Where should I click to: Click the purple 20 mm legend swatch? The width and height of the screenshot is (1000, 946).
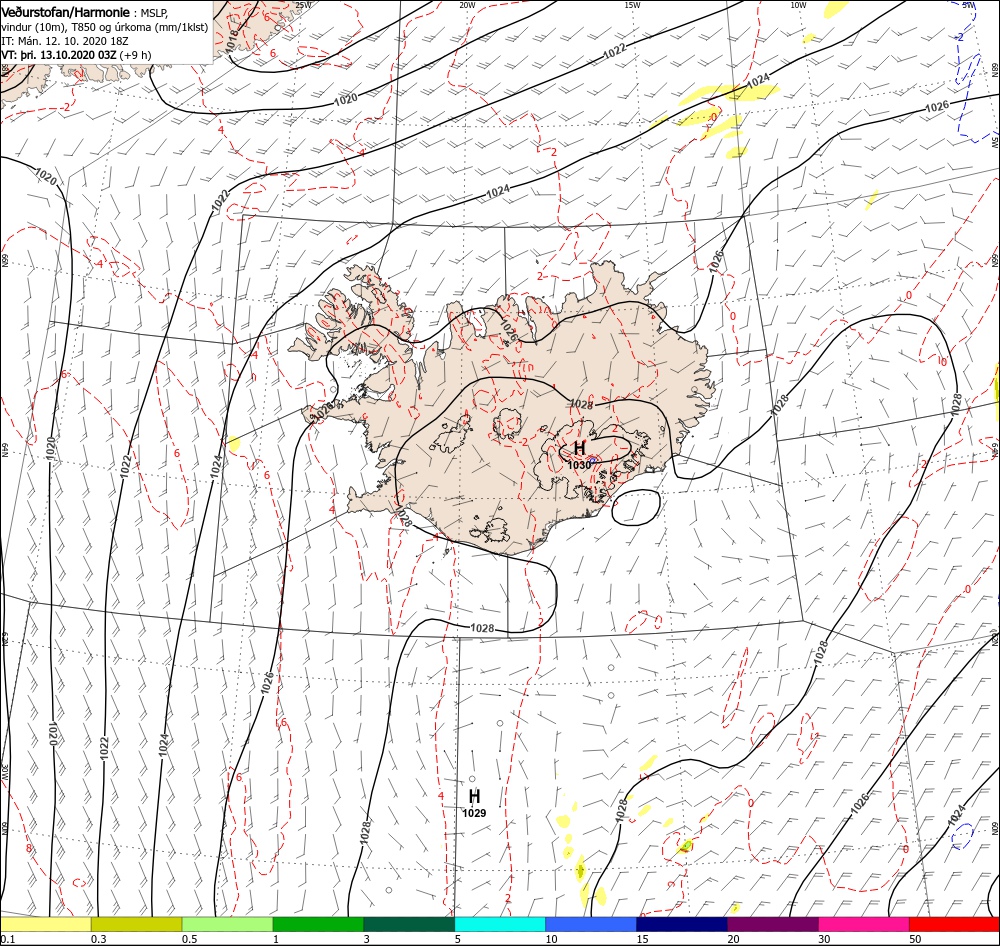772,924
